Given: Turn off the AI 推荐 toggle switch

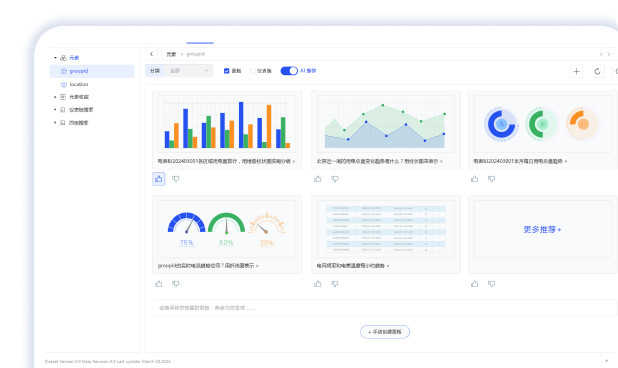Looking at the screenshot, I should pos(289,71).
